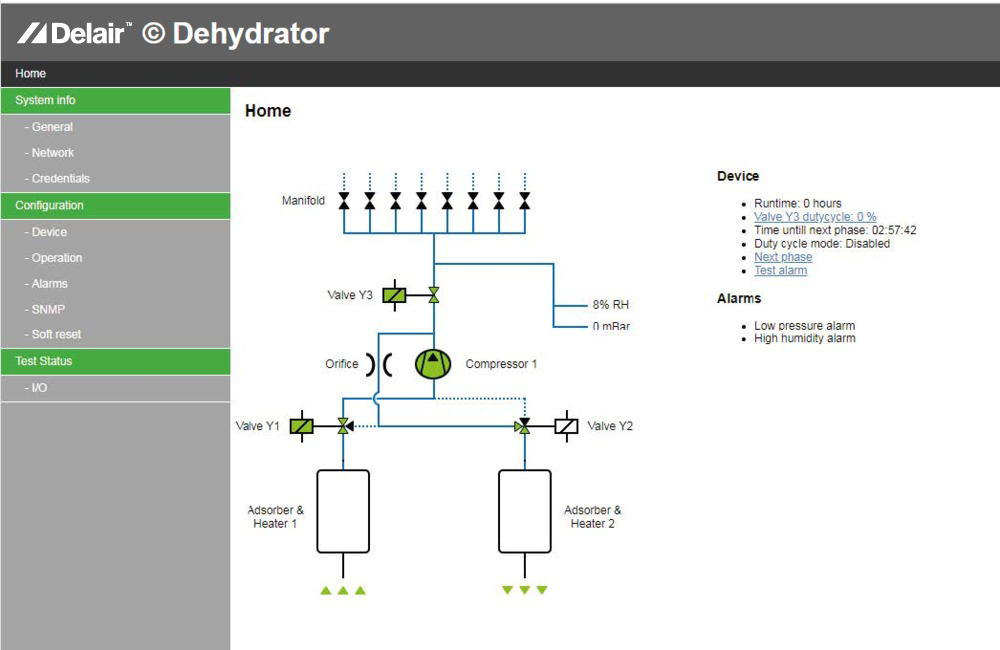Click the Duty cycle mode: Disabled entry

click(822, 244)
